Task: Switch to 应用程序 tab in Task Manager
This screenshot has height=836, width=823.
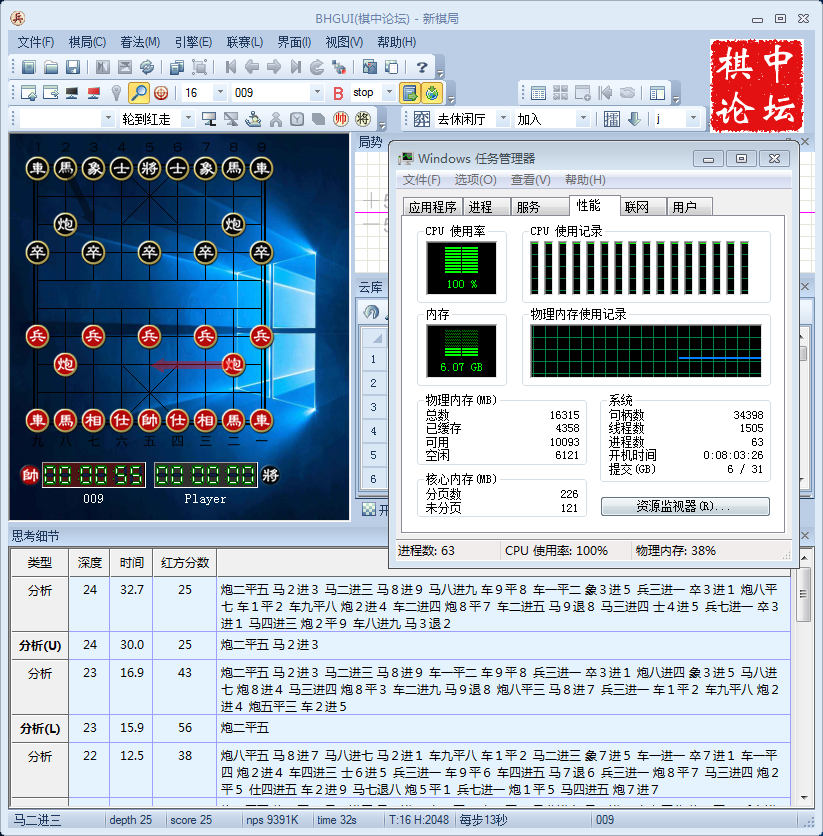Action: click(432, 207)
